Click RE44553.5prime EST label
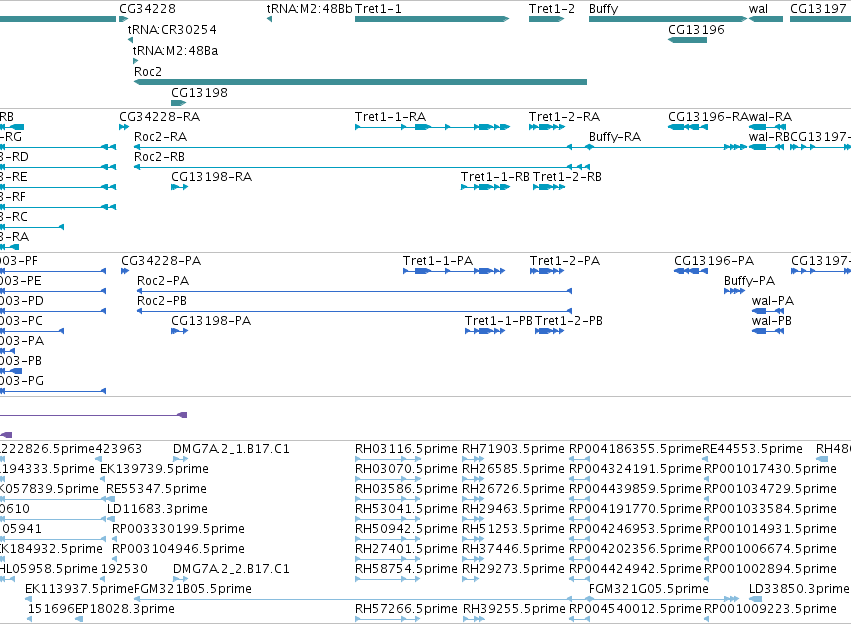This screenshot has width=851, height=624. [752, 449]
